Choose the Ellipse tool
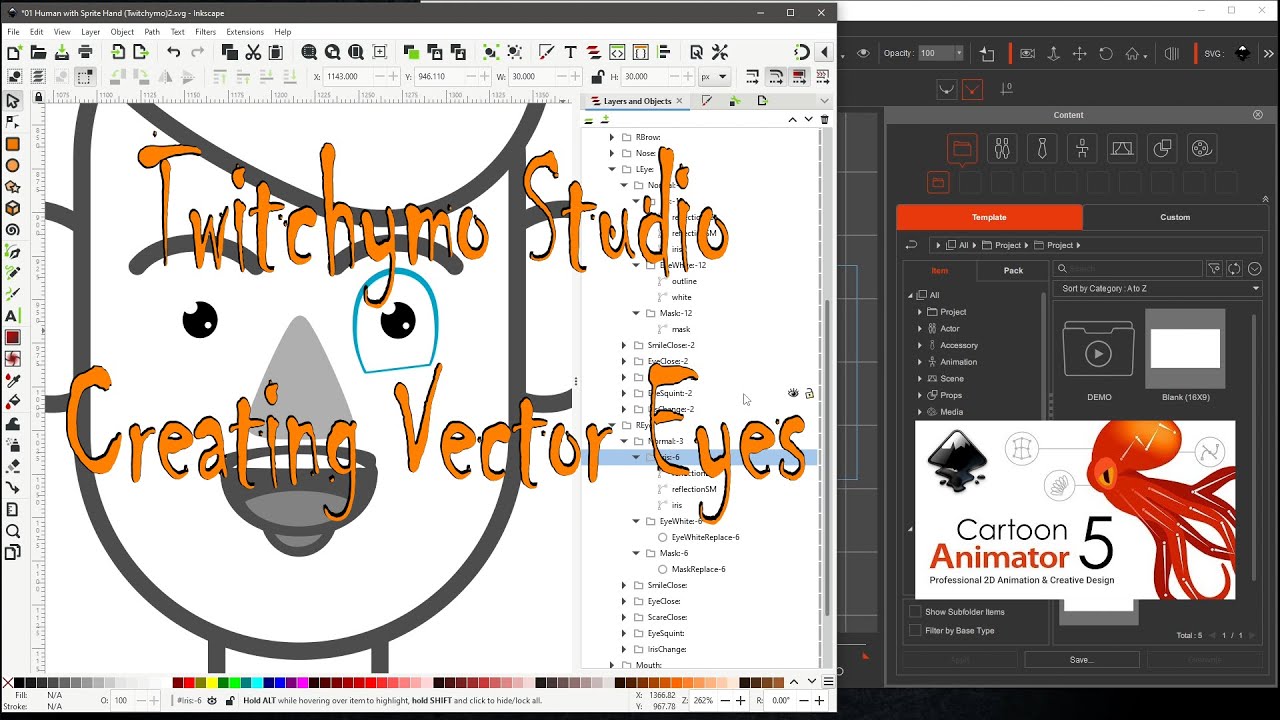This screenshot has height=720, width=1280. pos(13,165)
